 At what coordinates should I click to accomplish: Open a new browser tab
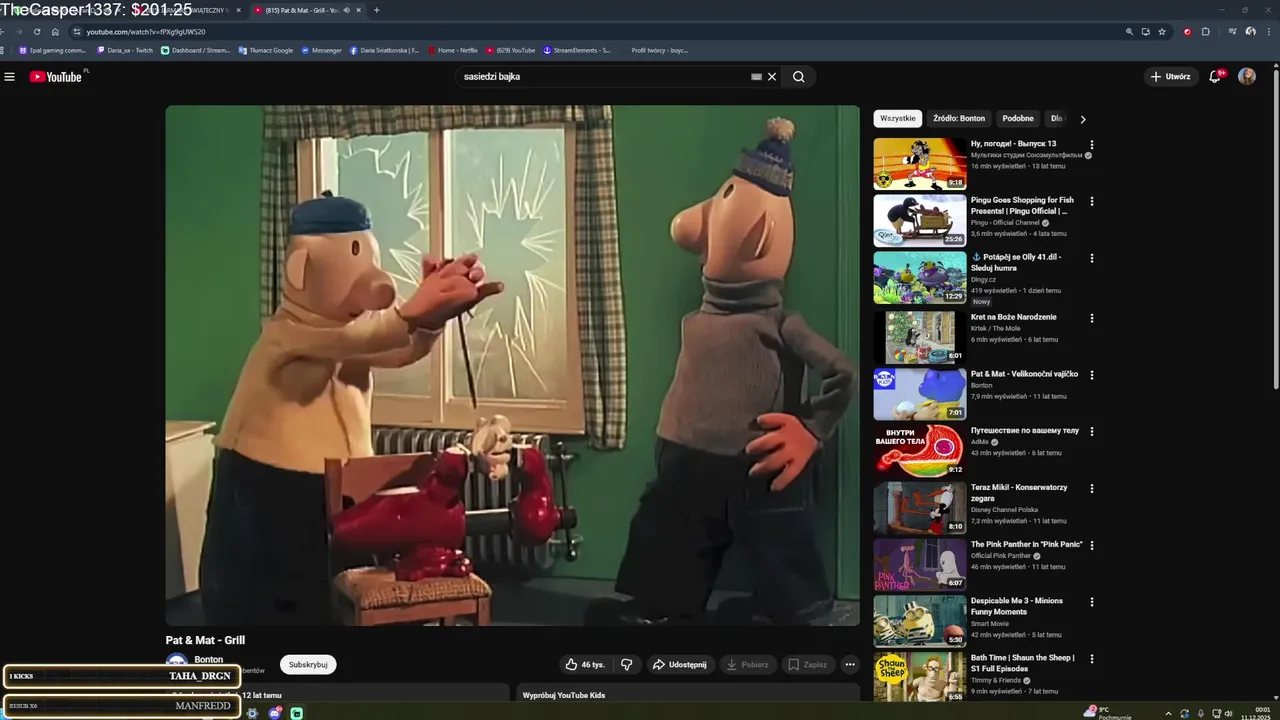tap(376, 10)
